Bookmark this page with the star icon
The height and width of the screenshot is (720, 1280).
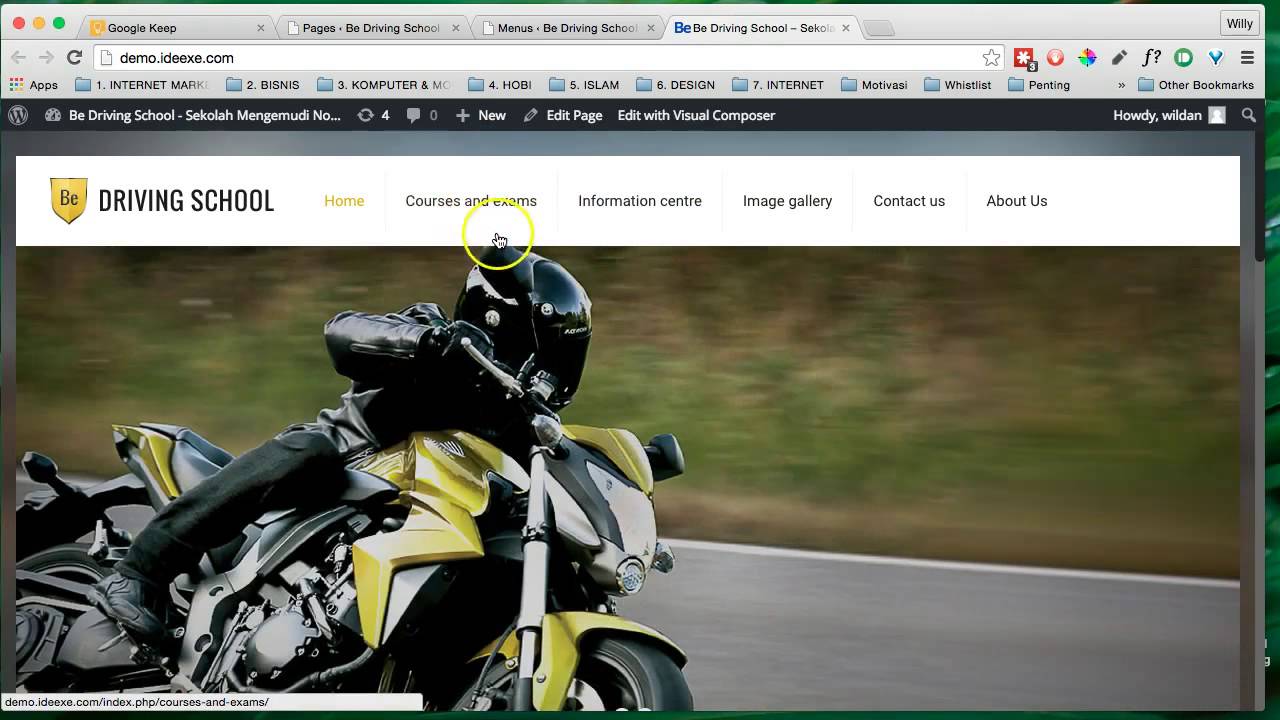click(x=991, y=58)
